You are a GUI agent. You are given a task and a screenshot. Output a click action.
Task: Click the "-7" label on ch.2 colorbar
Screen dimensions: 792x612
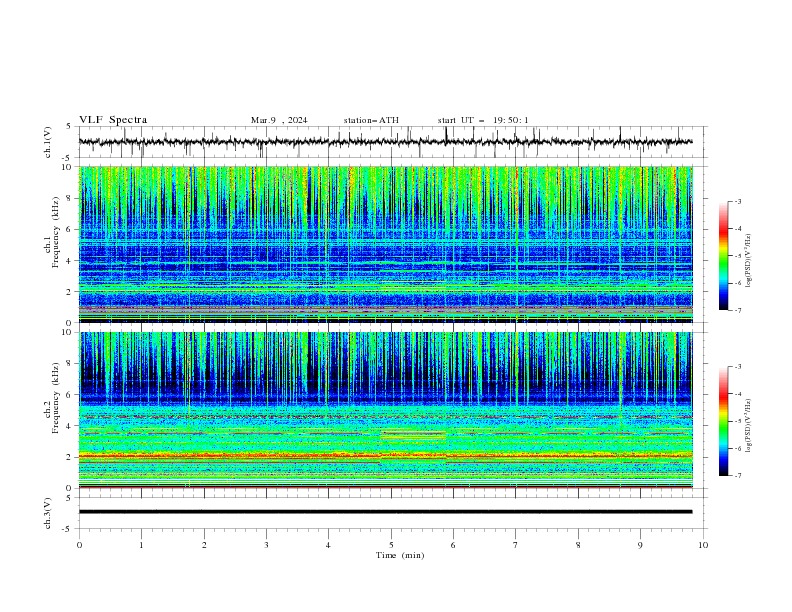click(737, 476)
